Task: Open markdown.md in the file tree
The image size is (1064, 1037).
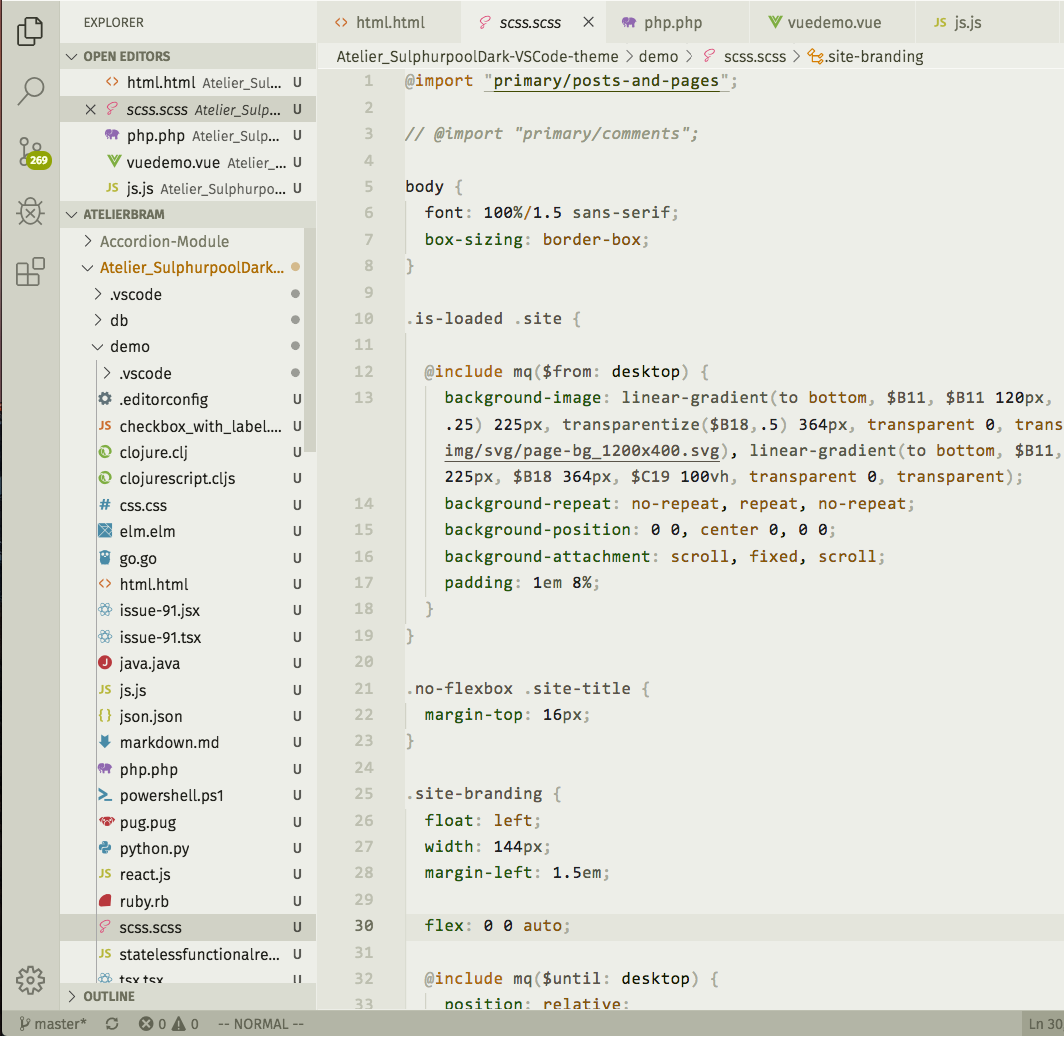Action: point(169,742)
